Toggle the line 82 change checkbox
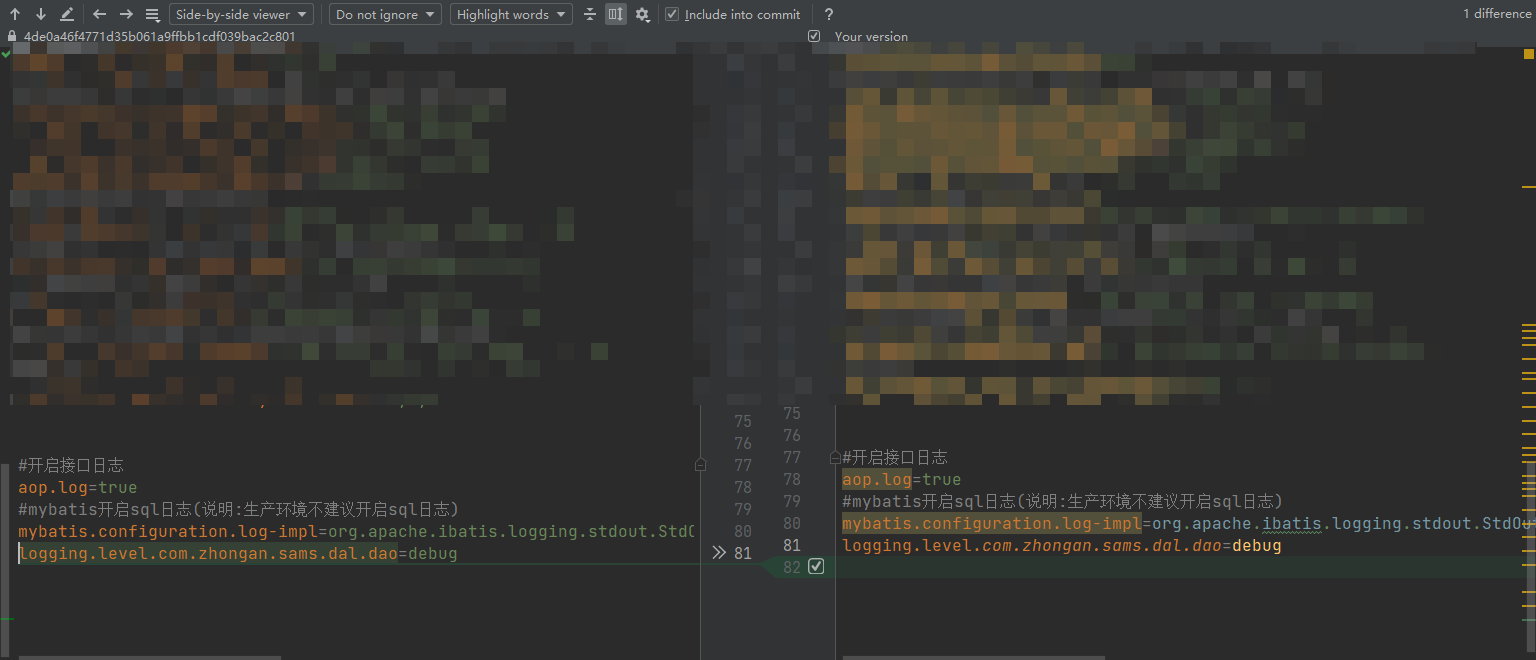 pos(816,567)
